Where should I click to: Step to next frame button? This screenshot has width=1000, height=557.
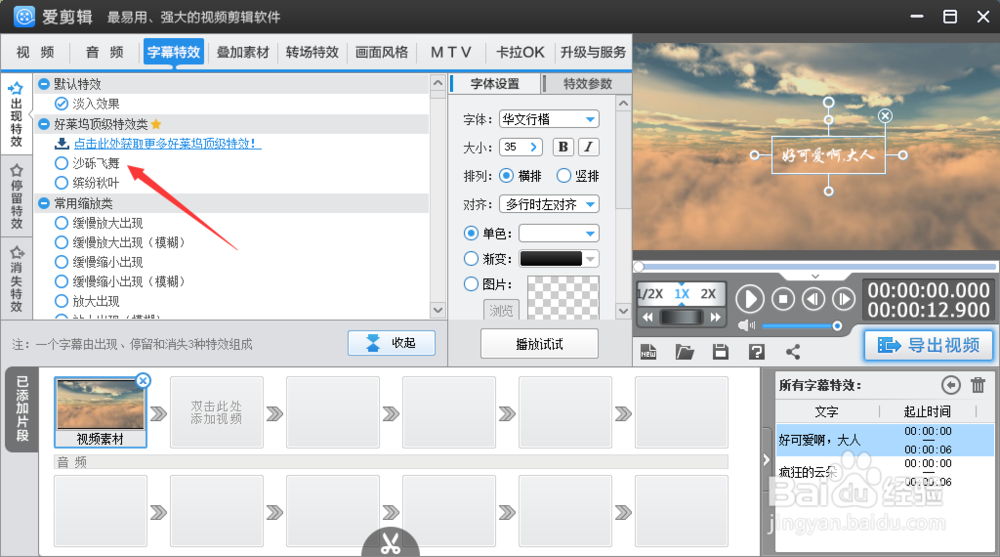click(x=843, y=299)
